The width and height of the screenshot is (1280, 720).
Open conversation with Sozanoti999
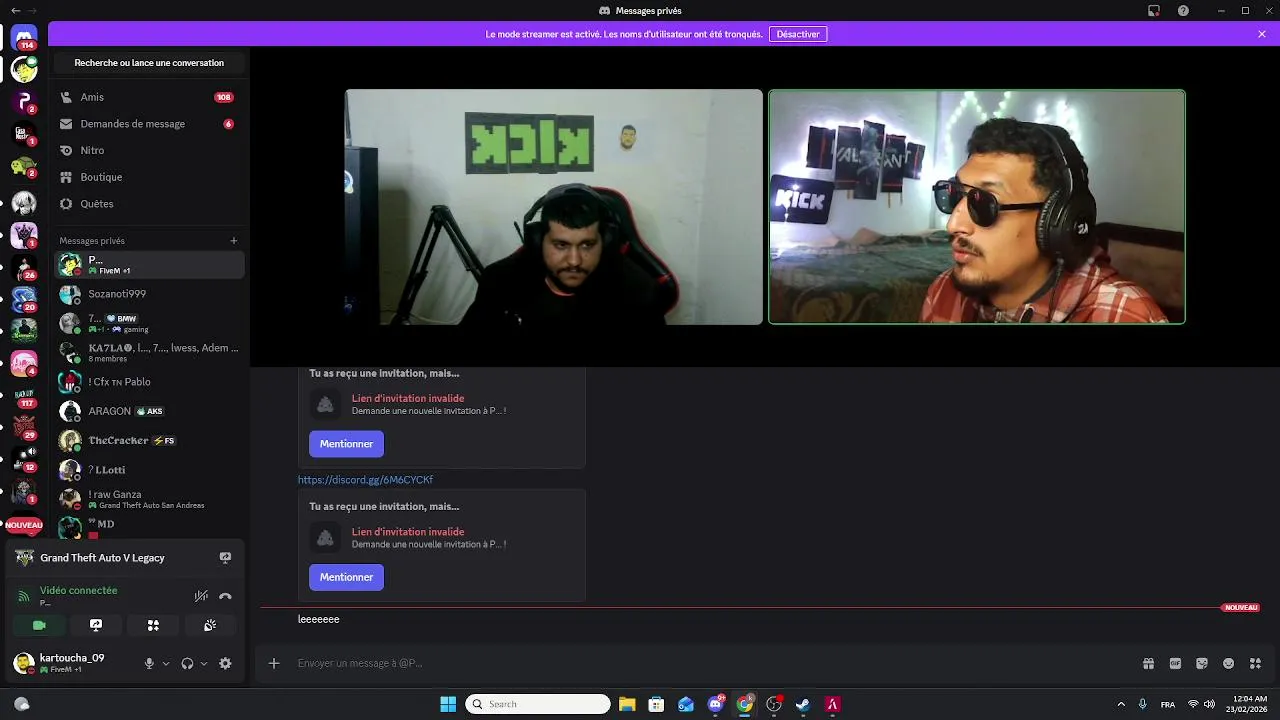(149, 294)
